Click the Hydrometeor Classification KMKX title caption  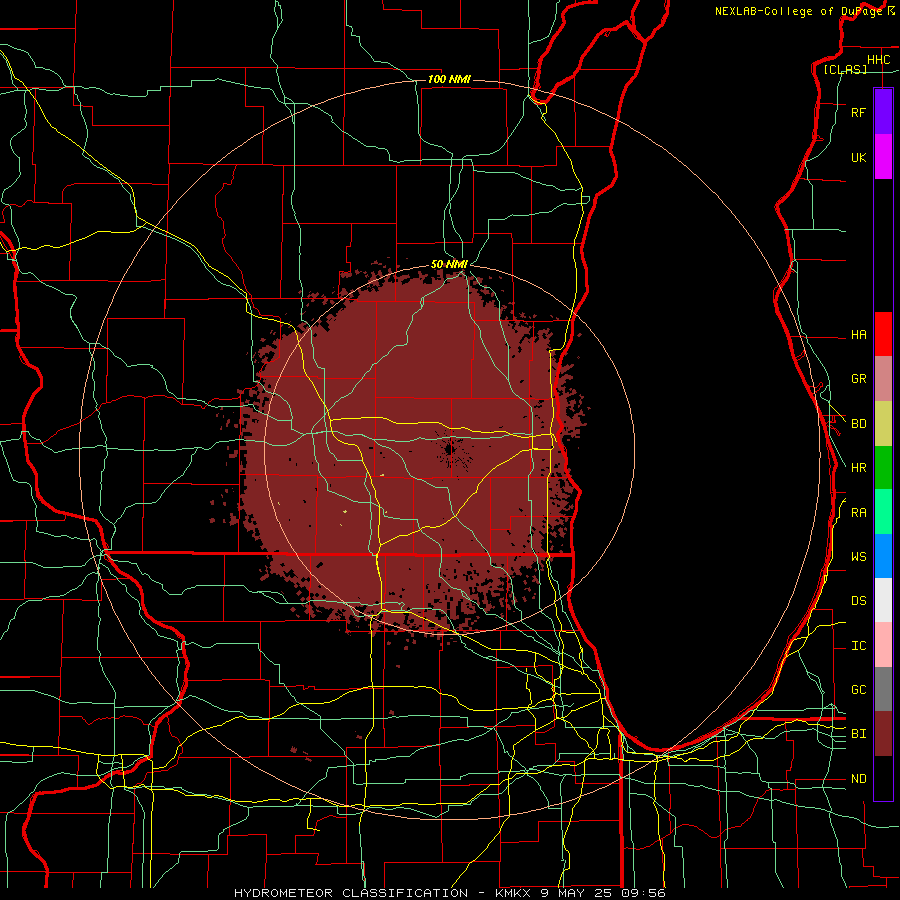point(449,893)
